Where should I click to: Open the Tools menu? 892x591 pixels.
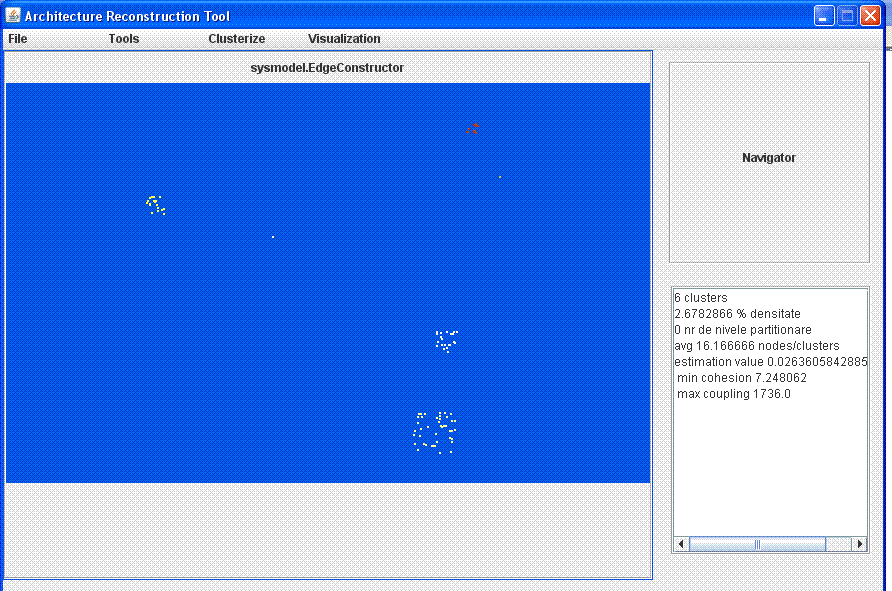124,39
